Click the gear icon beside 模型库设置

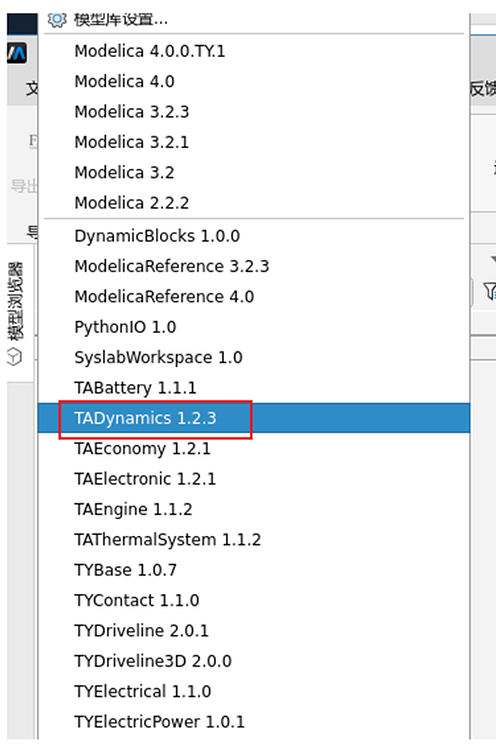pos(56,20)
